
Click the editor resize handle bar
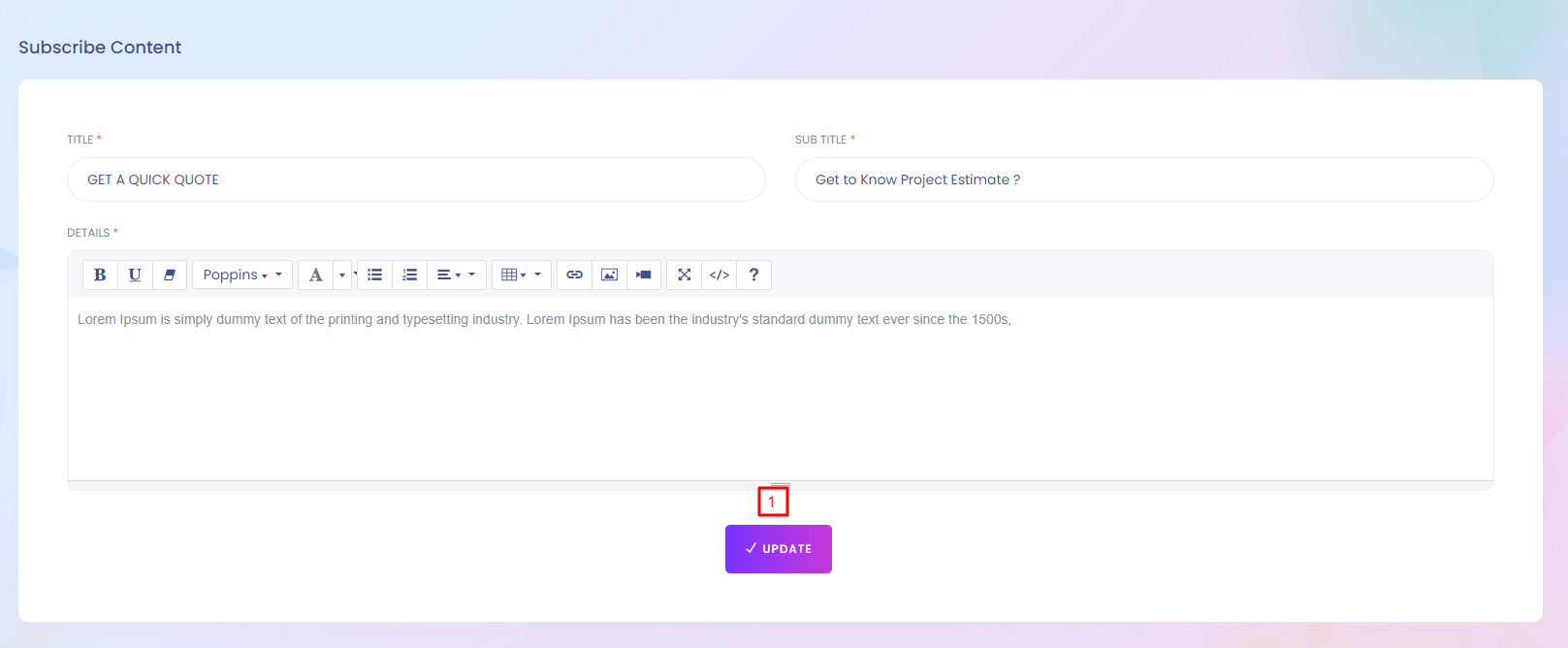(x=780, y=485)
